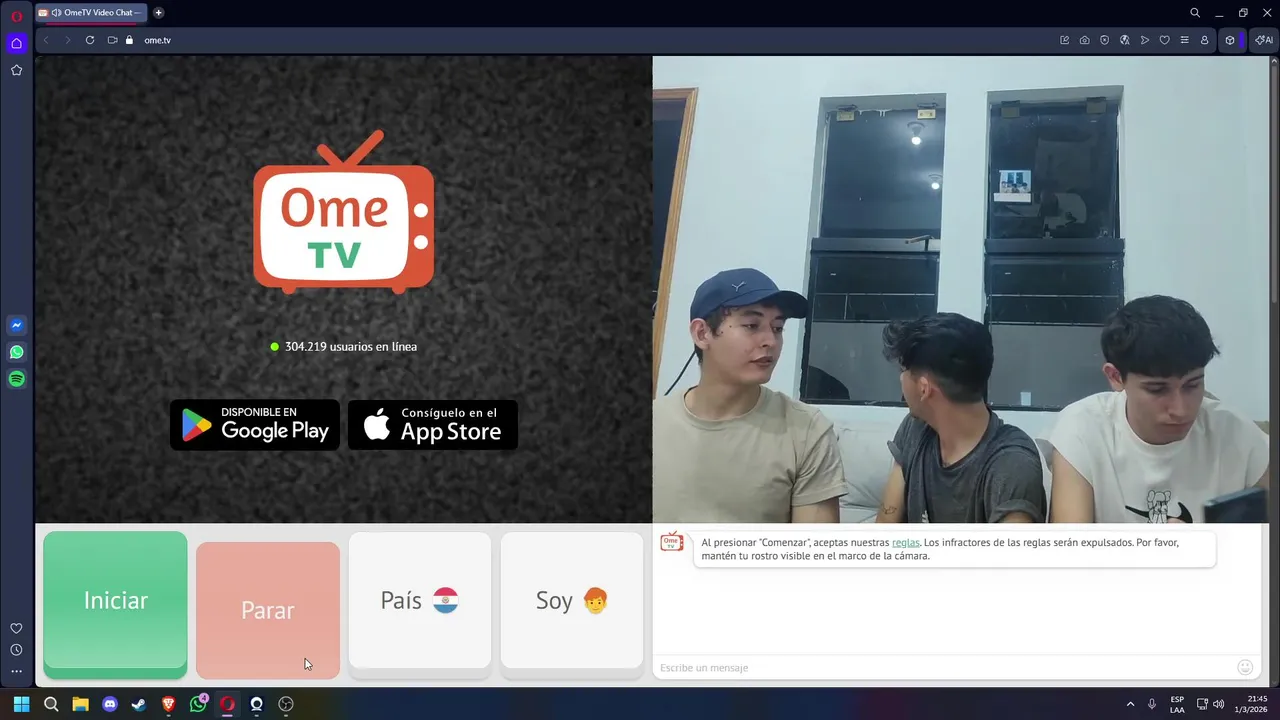
Task: Open the send flow arrow icon
Action: [1144, 40]
